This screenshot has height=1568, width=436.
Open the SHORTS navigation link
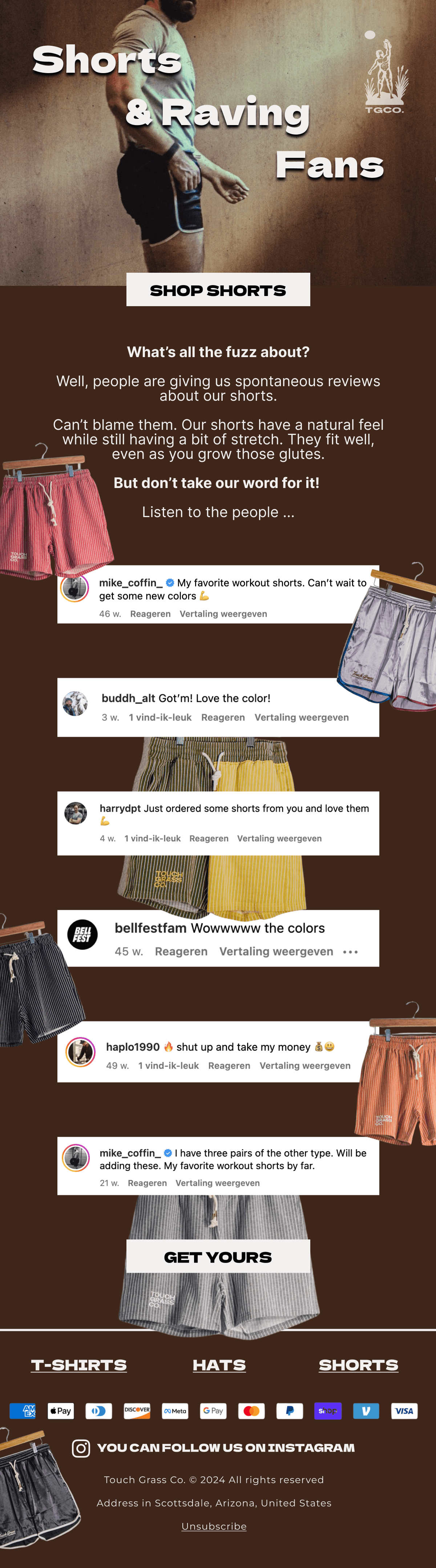359,1365
